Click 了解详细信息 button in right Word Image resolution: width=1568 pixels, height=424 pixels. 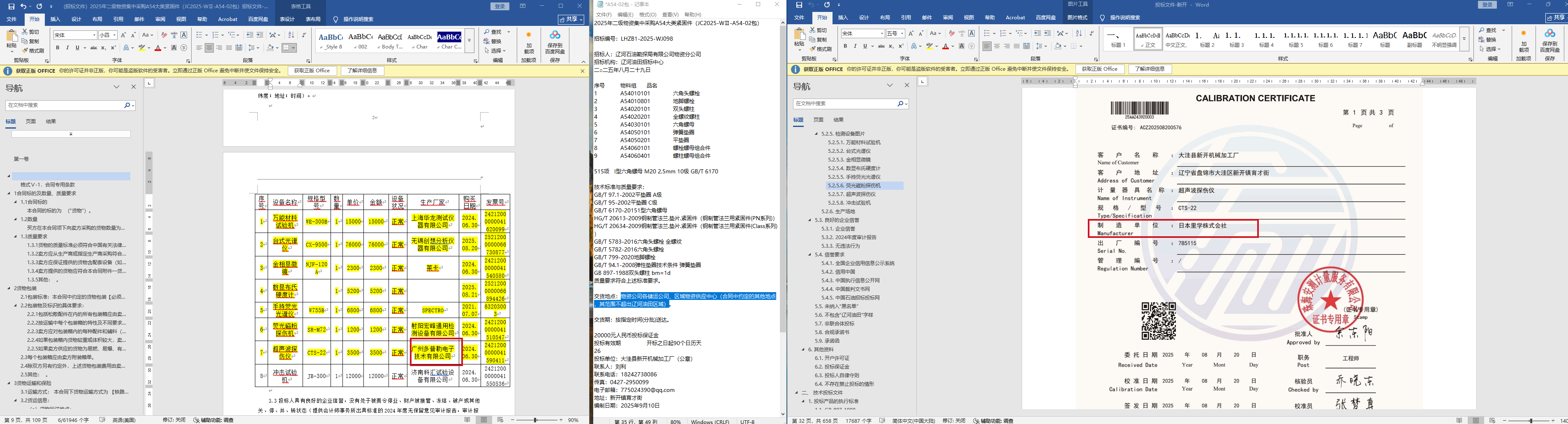click(x=1150, y=69)
